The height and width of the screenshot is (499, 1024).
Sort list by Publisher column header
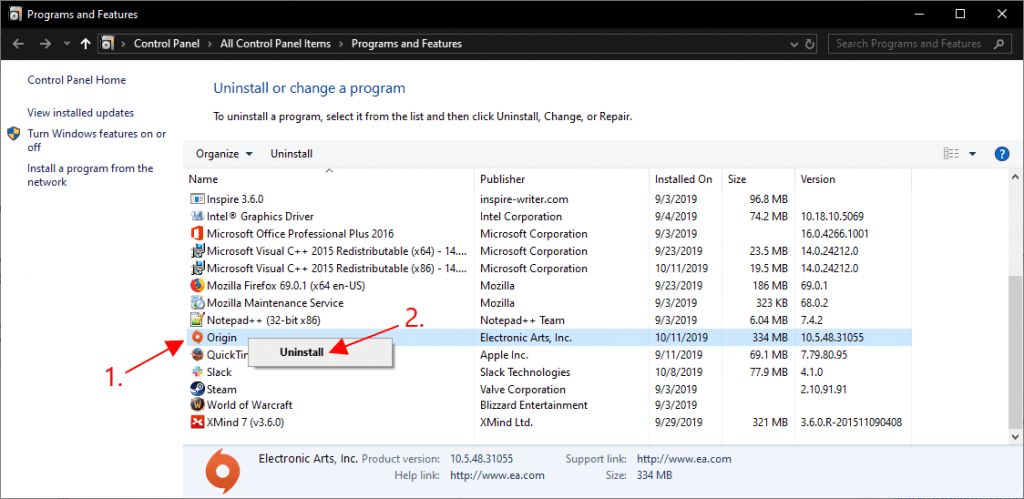[502, 179]
